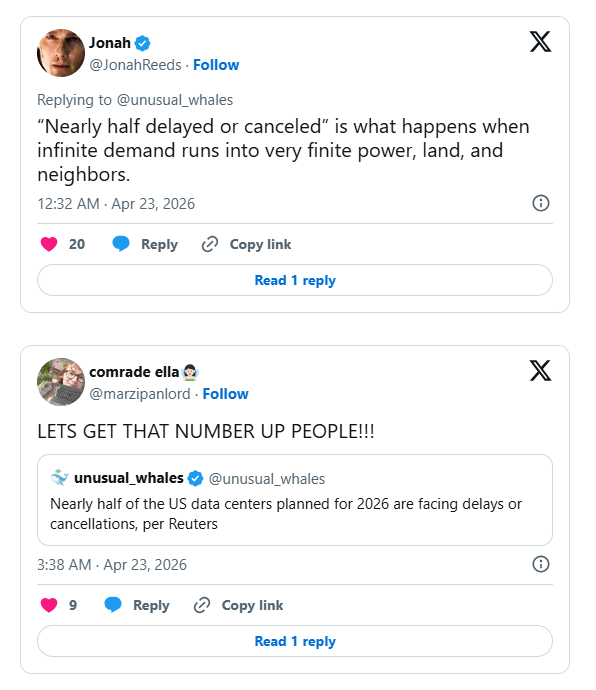Viewport: 596px width, 690px height.
Task: Follow @marzipanlord
Action: 225,393
